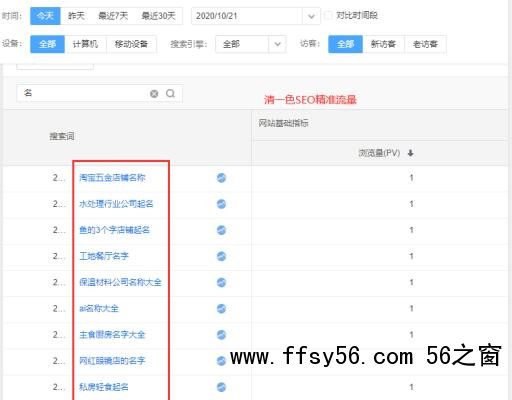The width and height of the screenshot is (512, 400).
Task: Click the 浏览量(PV) column header
Action: coord(379,153)
